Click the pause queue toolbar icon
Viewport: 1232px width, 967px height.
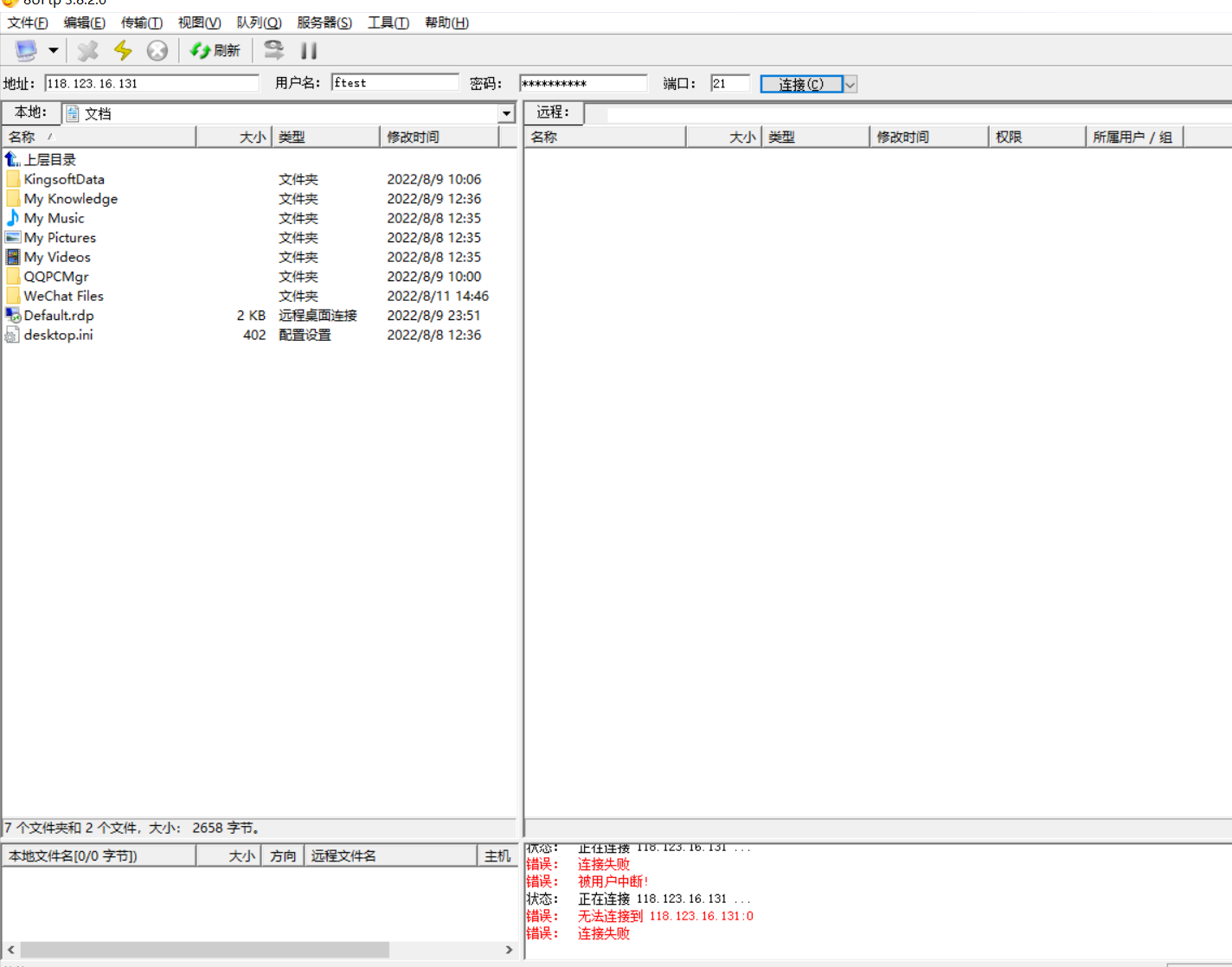tap(309, 51)
